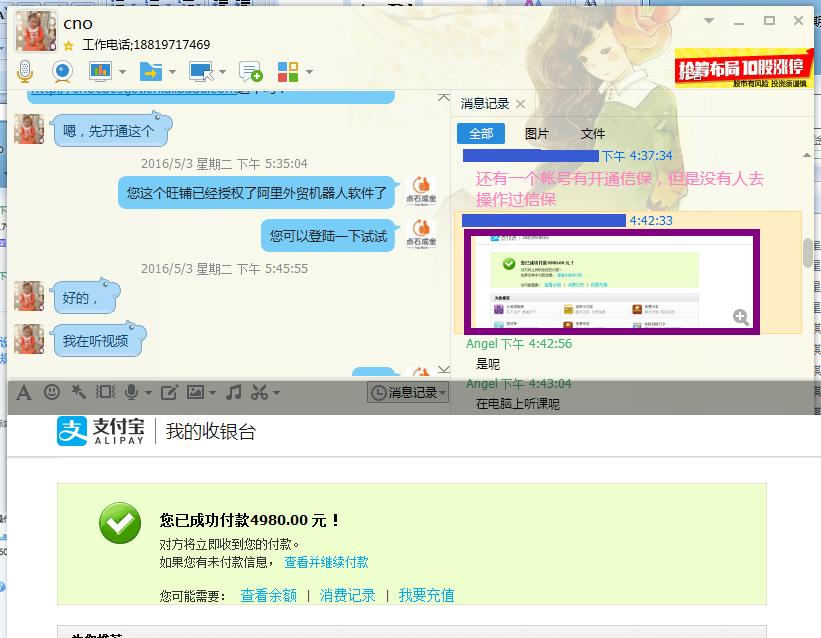The image size is (821, 638).
Task: Click the work phone number 18819717469
Action: click(172, 45)
